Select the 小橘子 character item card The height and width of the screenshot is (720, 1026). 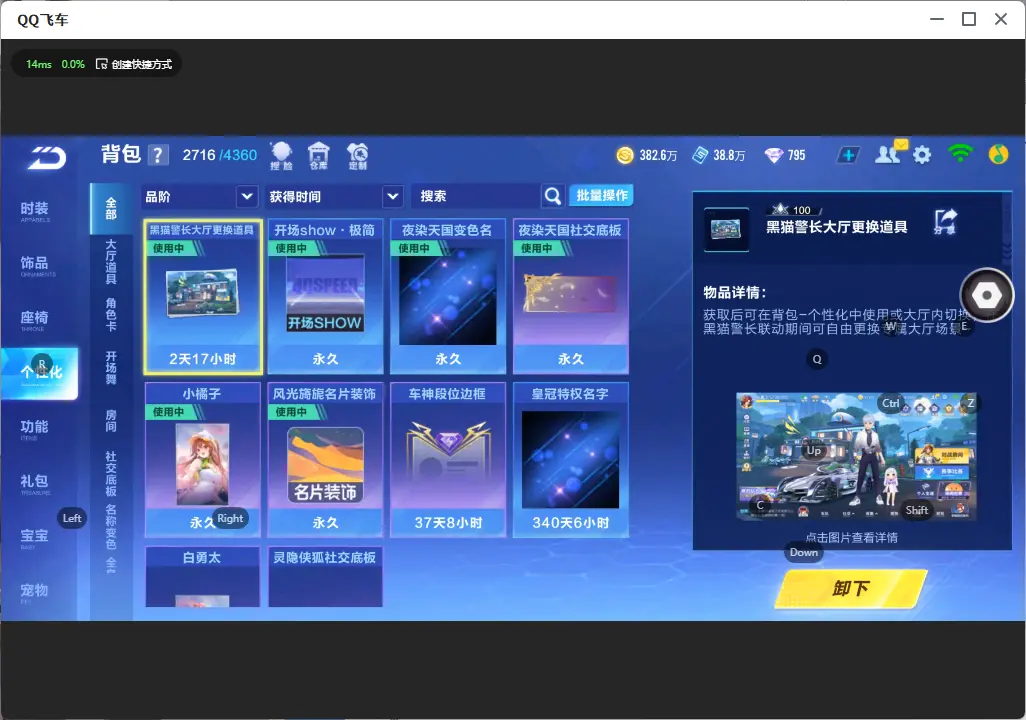click(203, 460)
